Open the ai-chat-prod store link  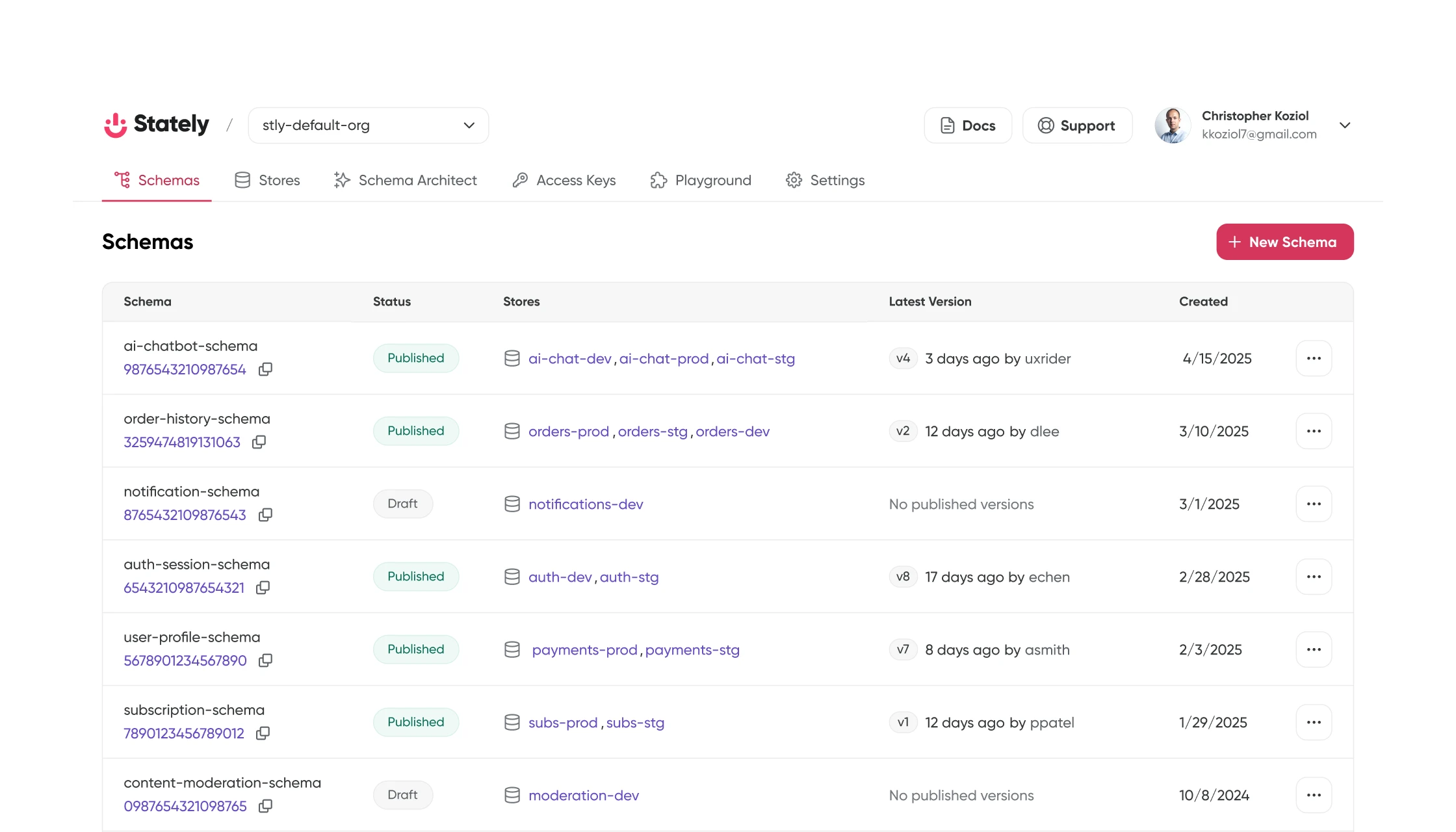[x=664, y=359]
